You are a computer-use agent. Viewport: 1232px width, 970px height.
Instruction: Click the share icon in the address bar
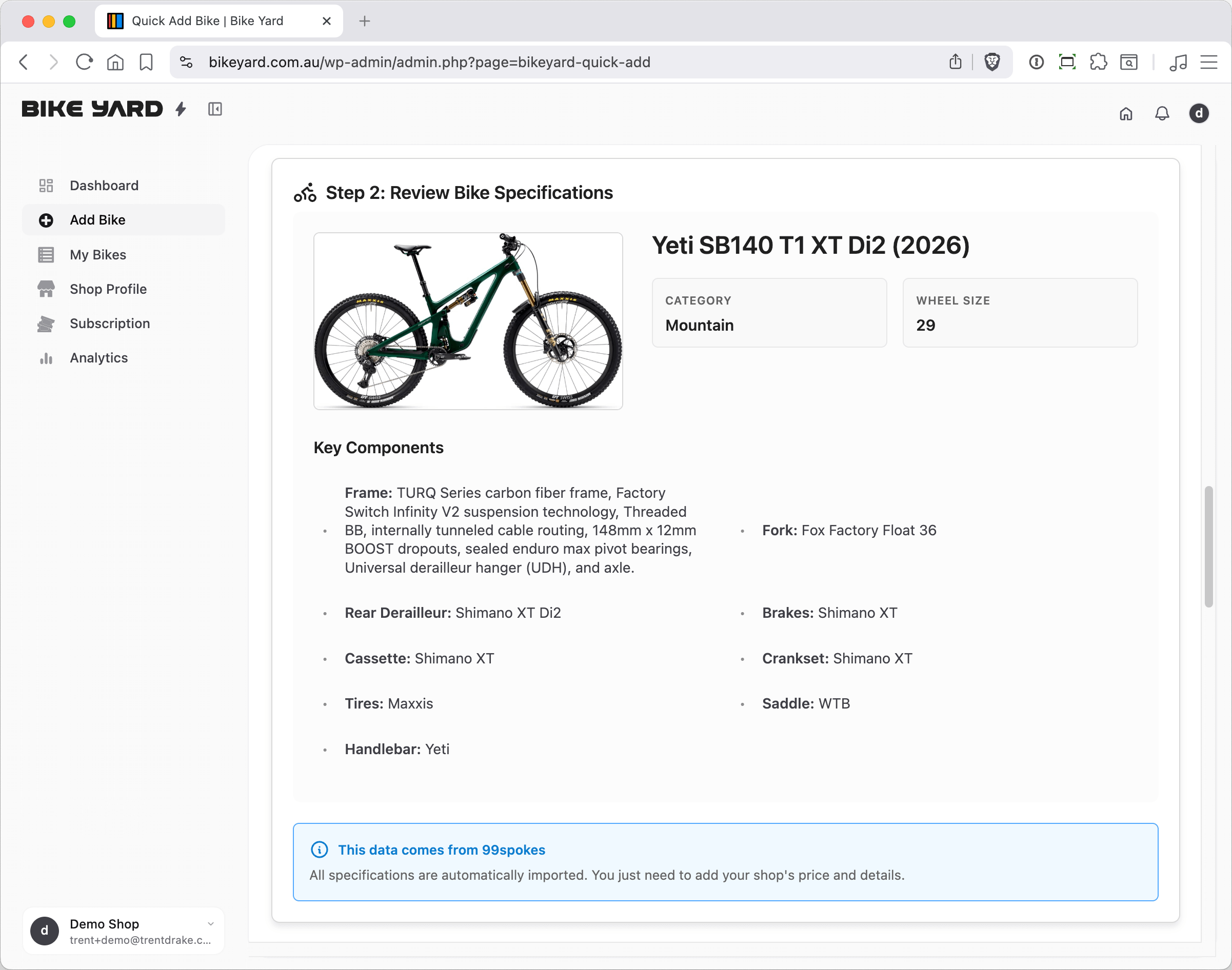956,62
